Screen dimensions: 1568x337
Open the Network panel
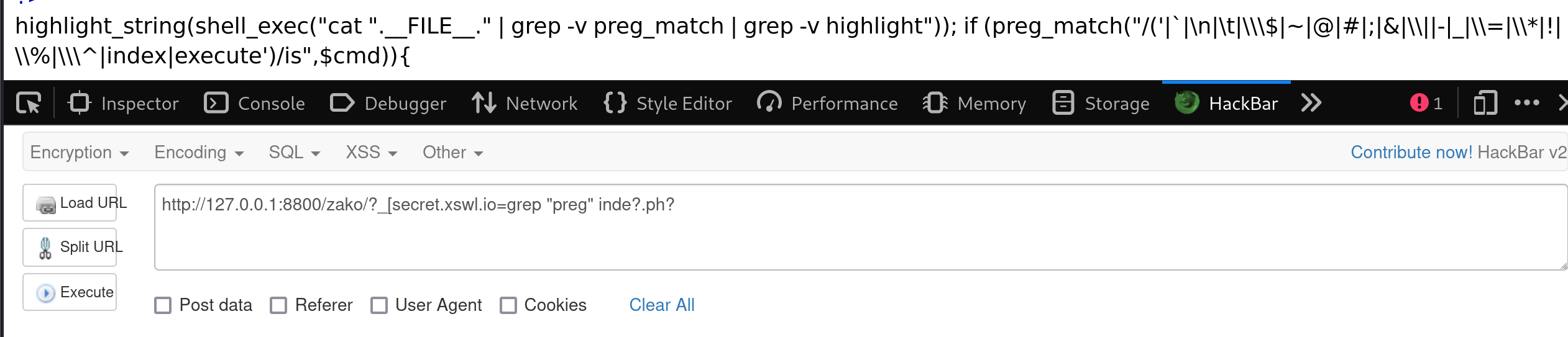click(x=525, y=103)
